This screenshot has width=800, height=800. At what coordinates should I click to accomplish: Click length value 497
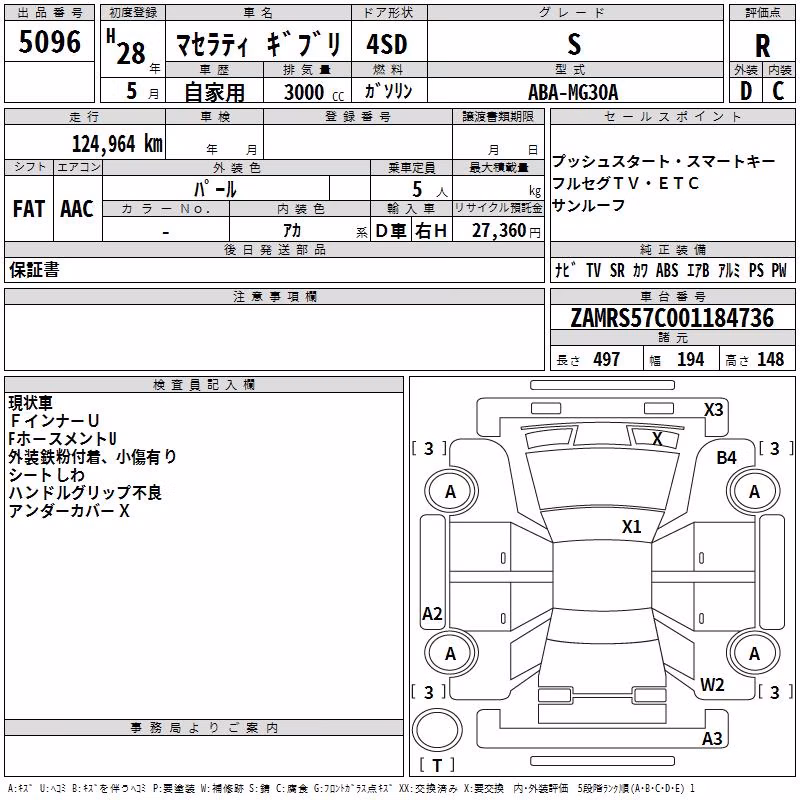click(607, 359)
